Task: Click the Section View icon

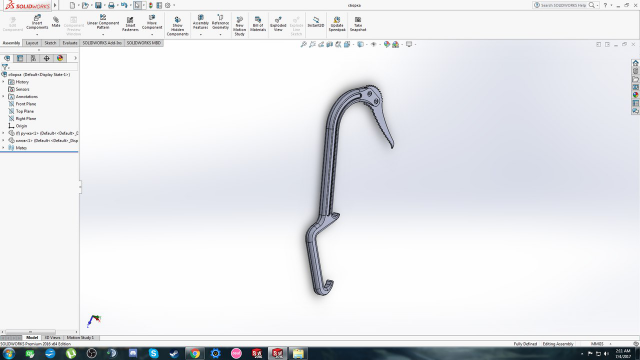Action: tap(329, 44)
